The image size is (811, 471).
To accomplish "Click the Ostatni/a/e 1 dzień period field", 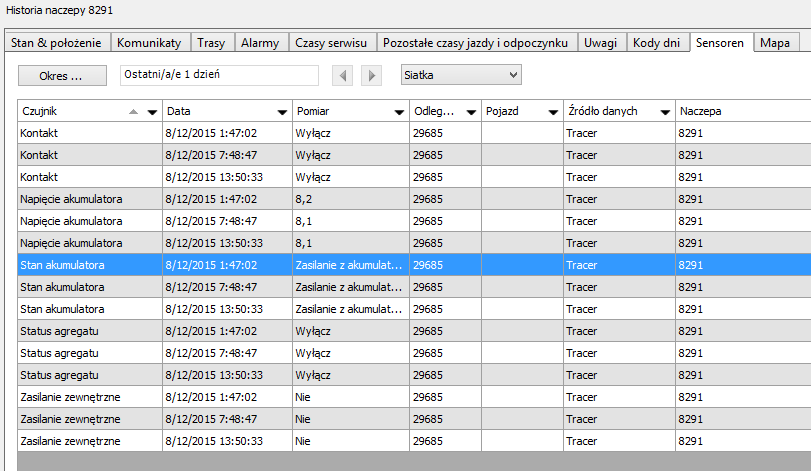I will [218, 75].
